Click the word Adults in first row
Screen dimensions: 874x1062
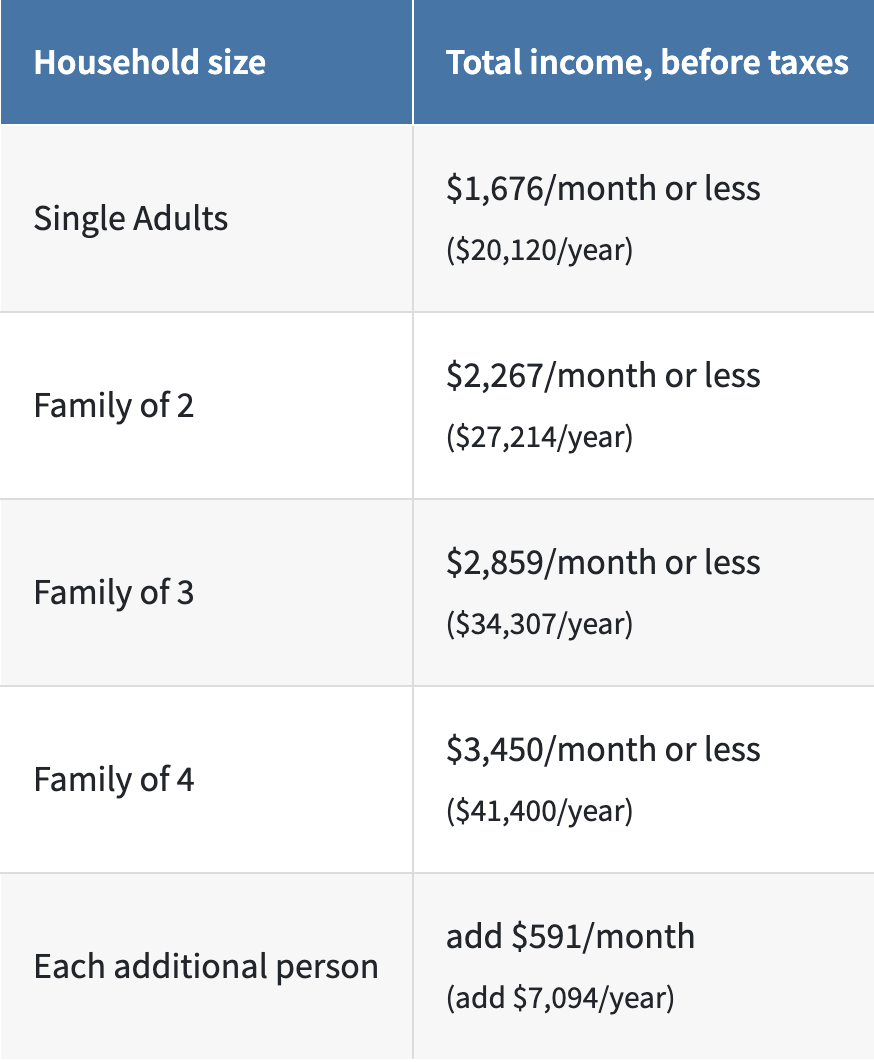[x=180, y=218]
